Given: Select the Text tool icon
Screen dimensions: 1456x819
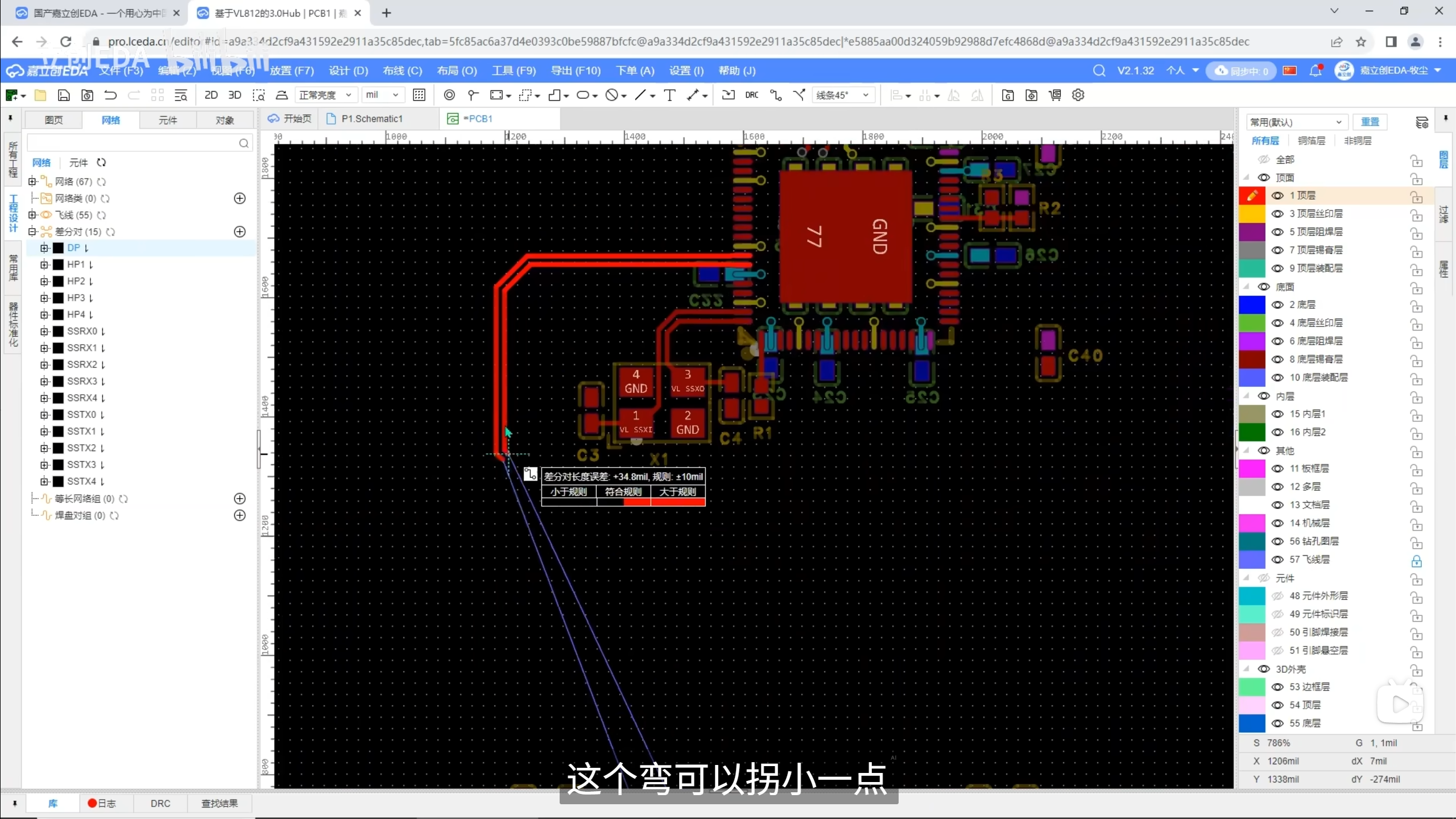Looking at the screenshot, I should tap(669, 95).
